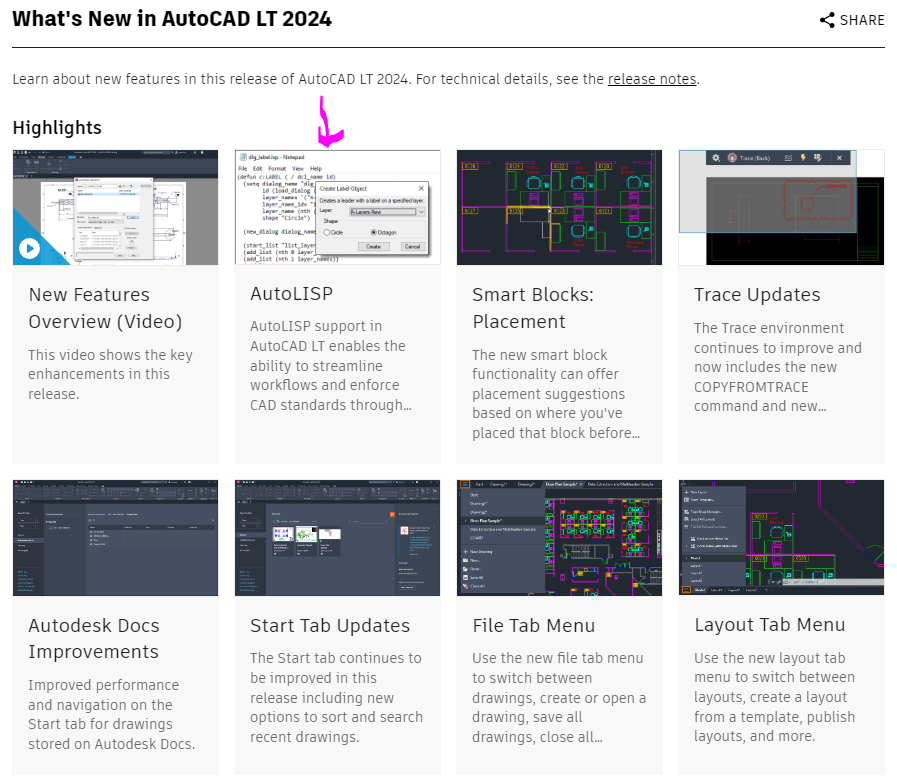Screen dimensions: 897x783
Task: Play the New Features Overview video
Action: coord(29,246)
